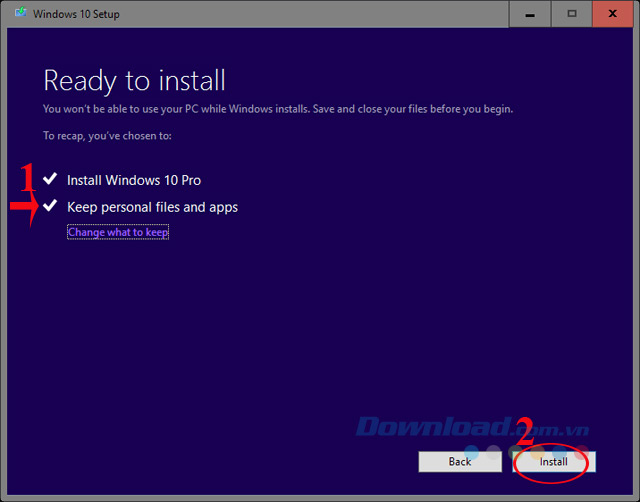Go back with the Back button
Image resolution: width=640 pixels, height=502 pixels.
(x=460, y=462)
